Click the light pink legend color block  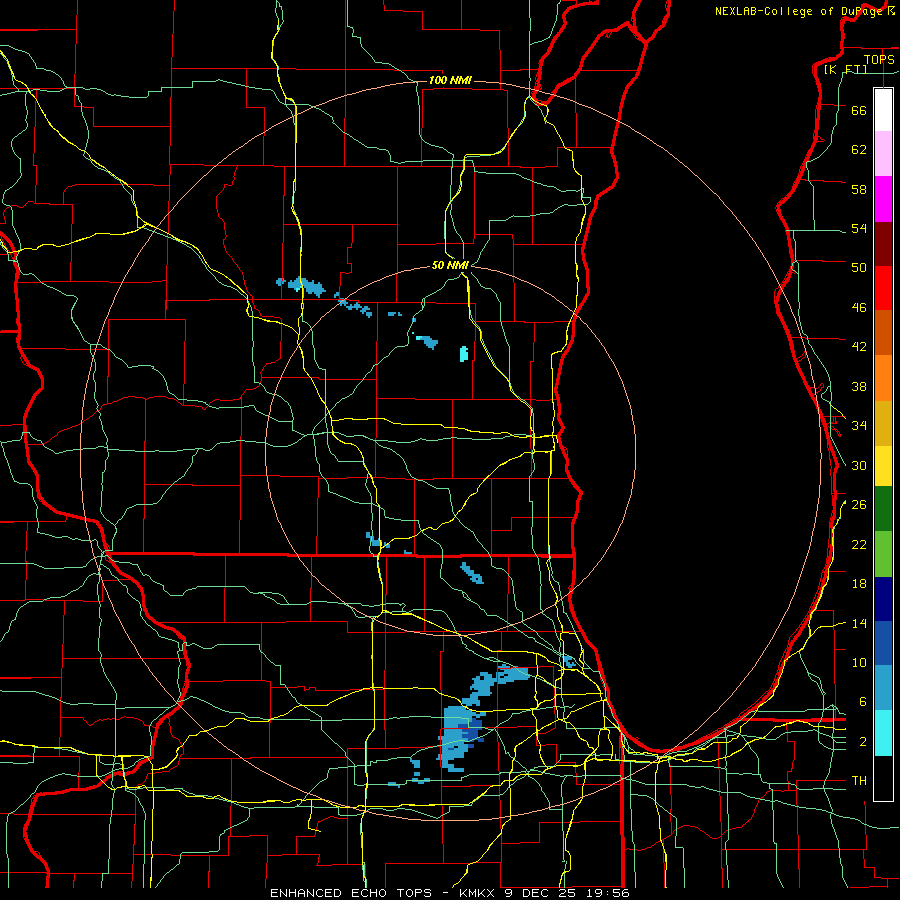click(x=883, y=154)
